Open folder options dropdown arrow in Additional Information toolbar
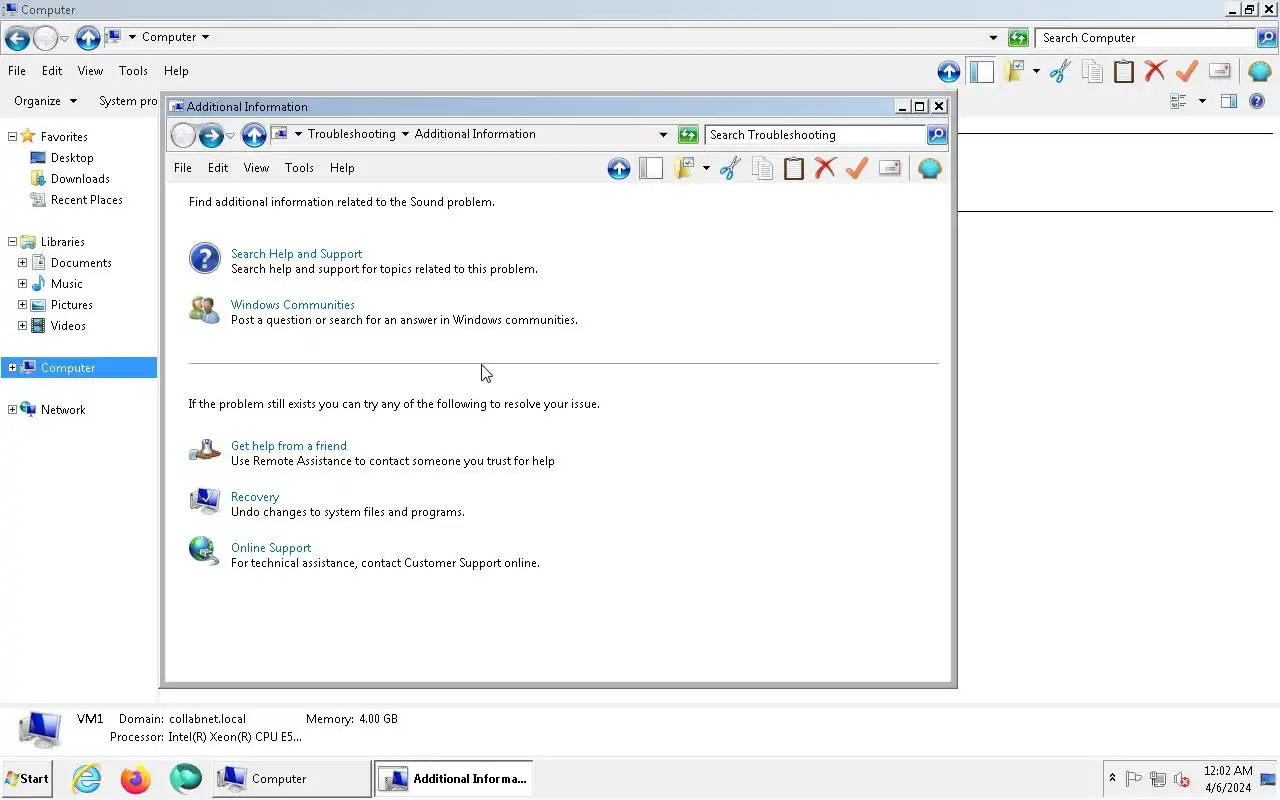This screenshot has width=1280, height=800. click(x=706, y=169)
